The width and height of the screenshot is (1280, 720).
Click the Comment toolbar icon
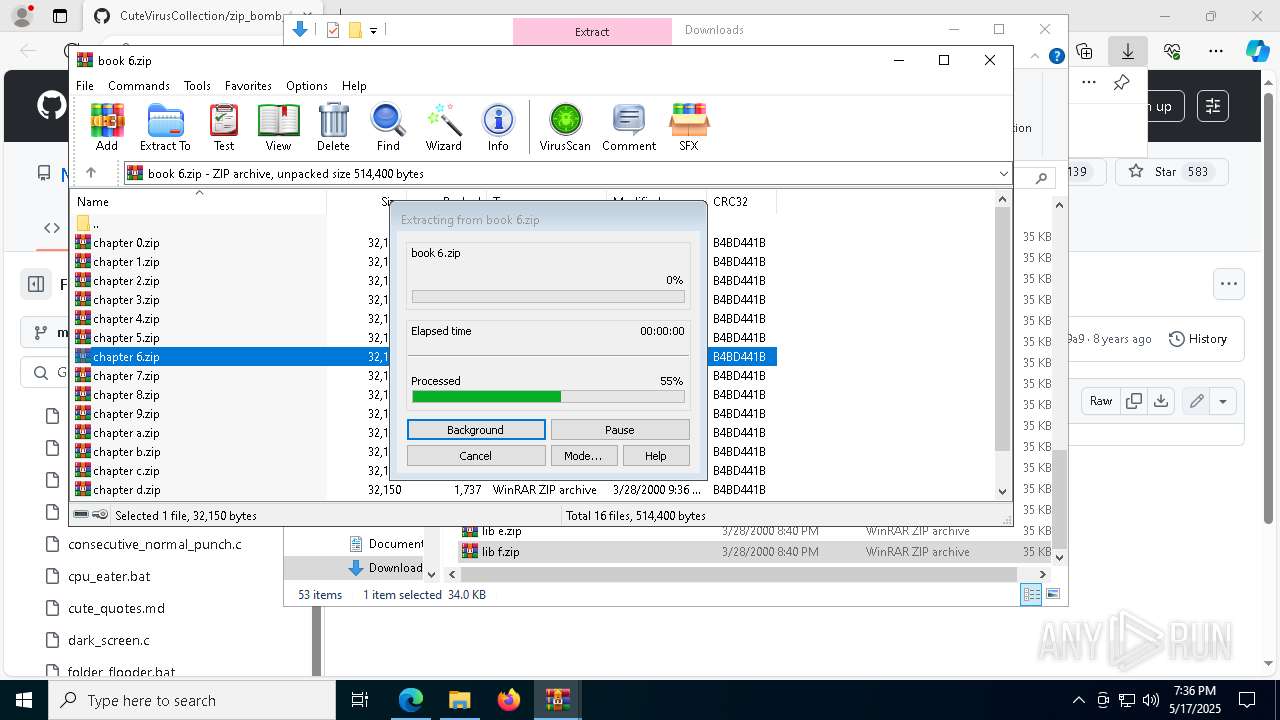coord(629,127)
